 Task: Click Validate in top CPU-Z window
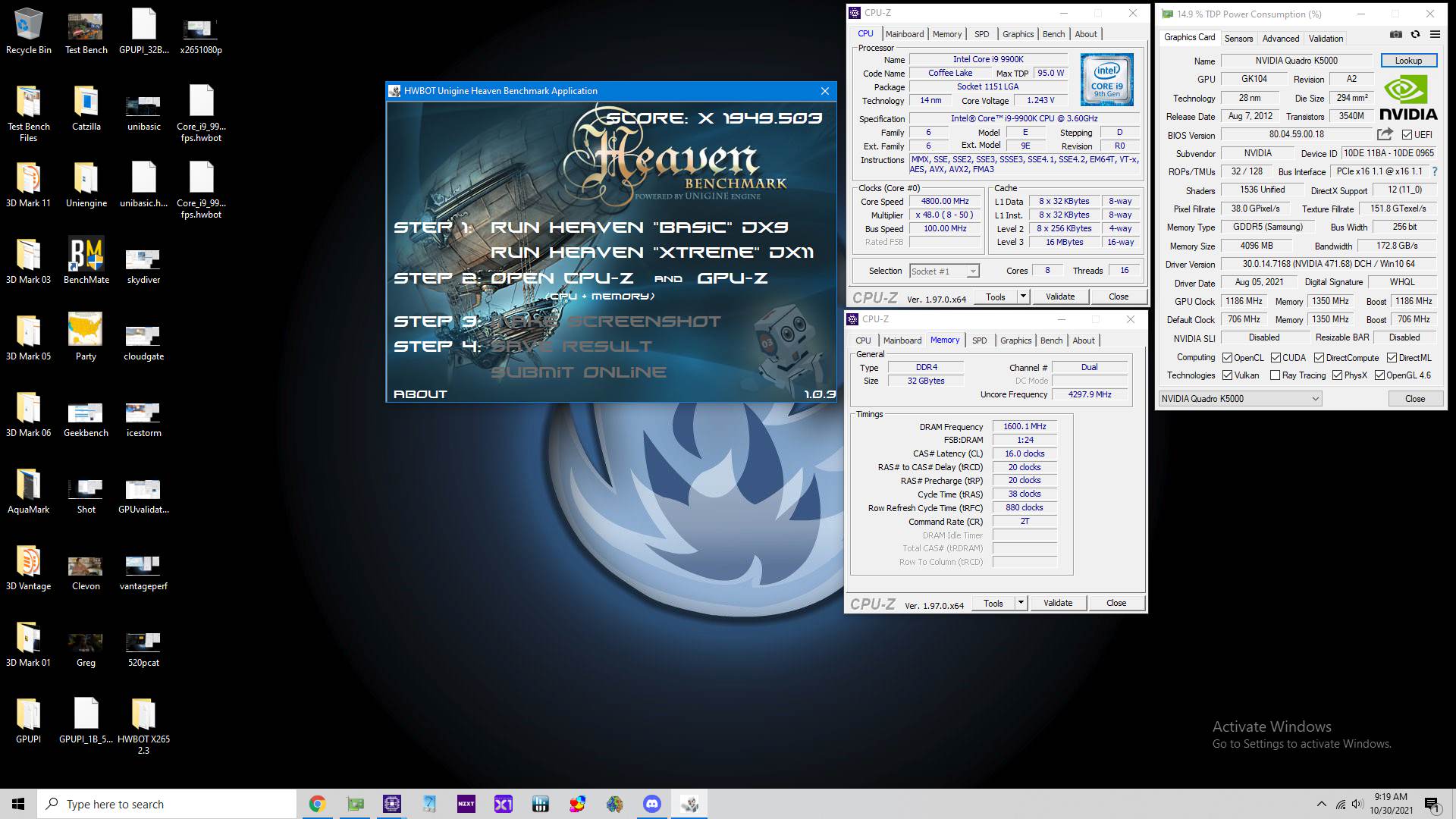click(1059, 297)
